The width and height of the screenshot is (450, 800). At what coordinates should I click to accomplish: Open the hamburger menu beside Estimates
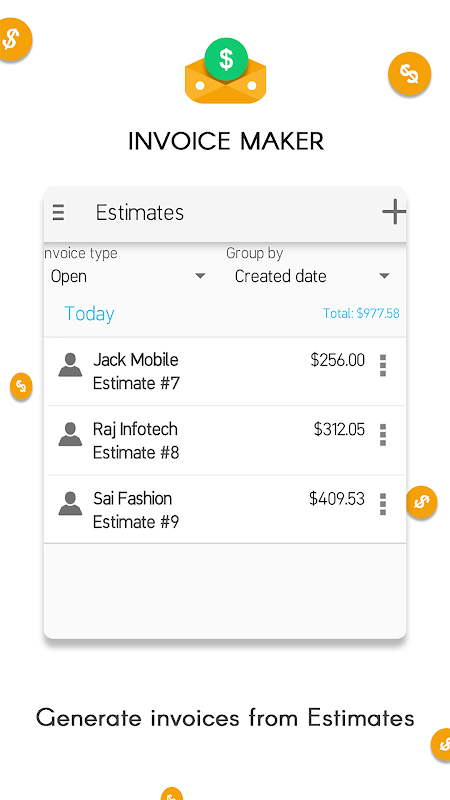[59, 212]
